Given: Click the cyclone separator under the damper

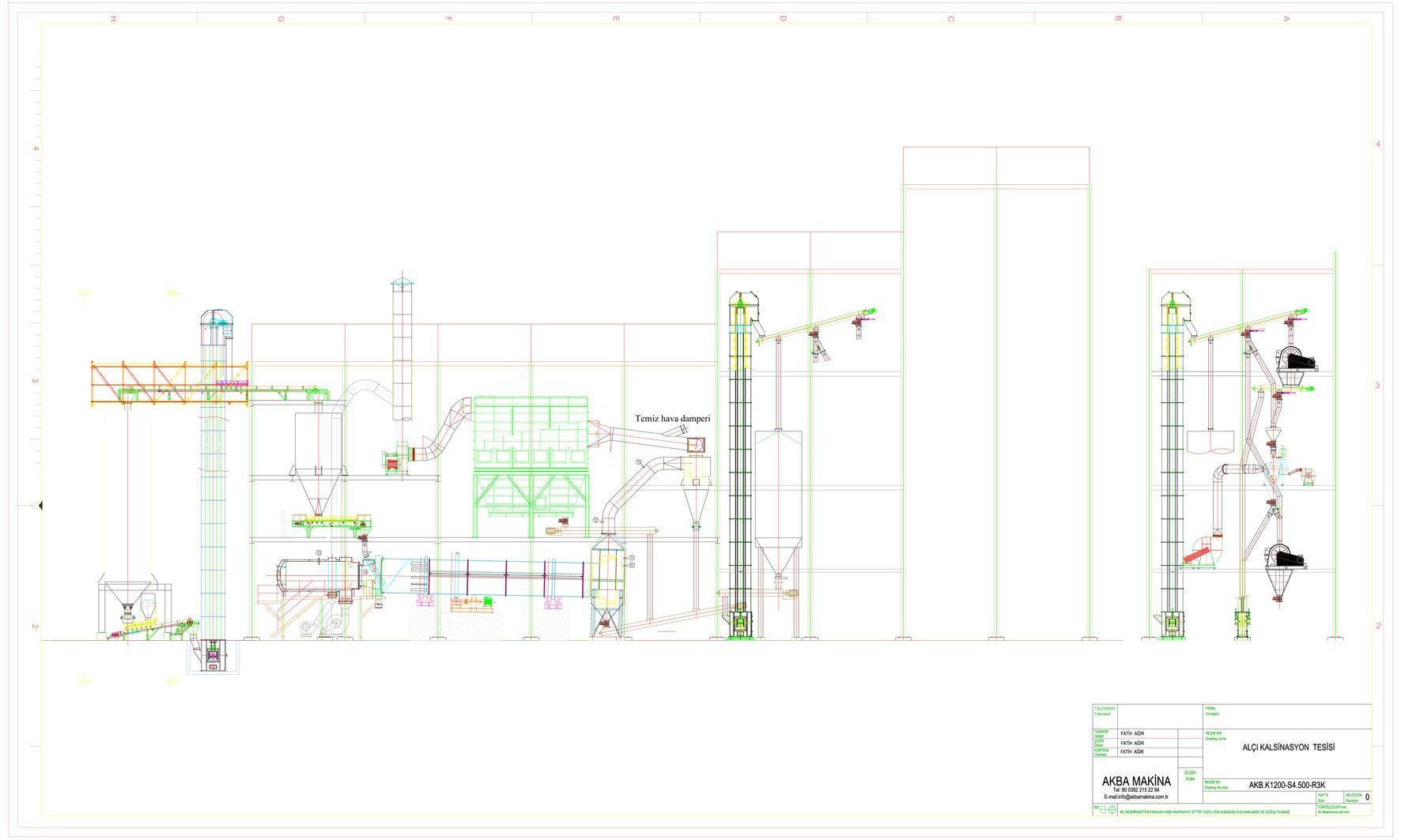Looking at the screenshot, I should pyautogui.click(x=696, y=494).
